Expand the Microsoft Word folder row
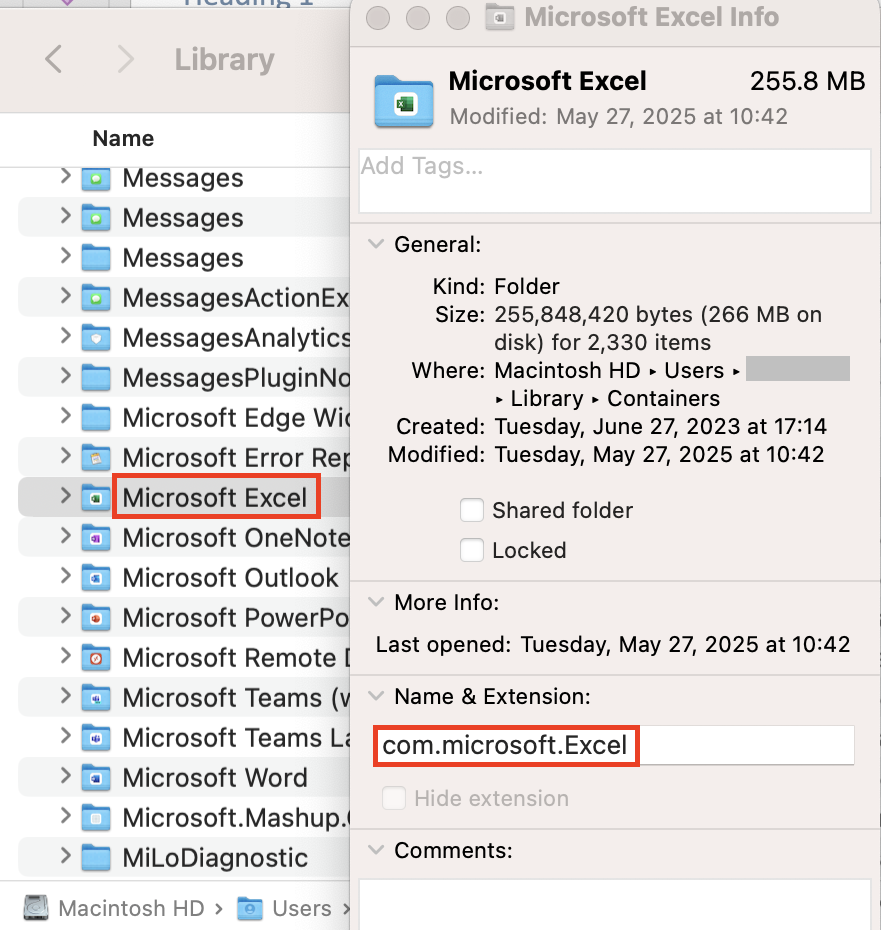Screen dimensions: 881x930 click(x=66, y=776)
